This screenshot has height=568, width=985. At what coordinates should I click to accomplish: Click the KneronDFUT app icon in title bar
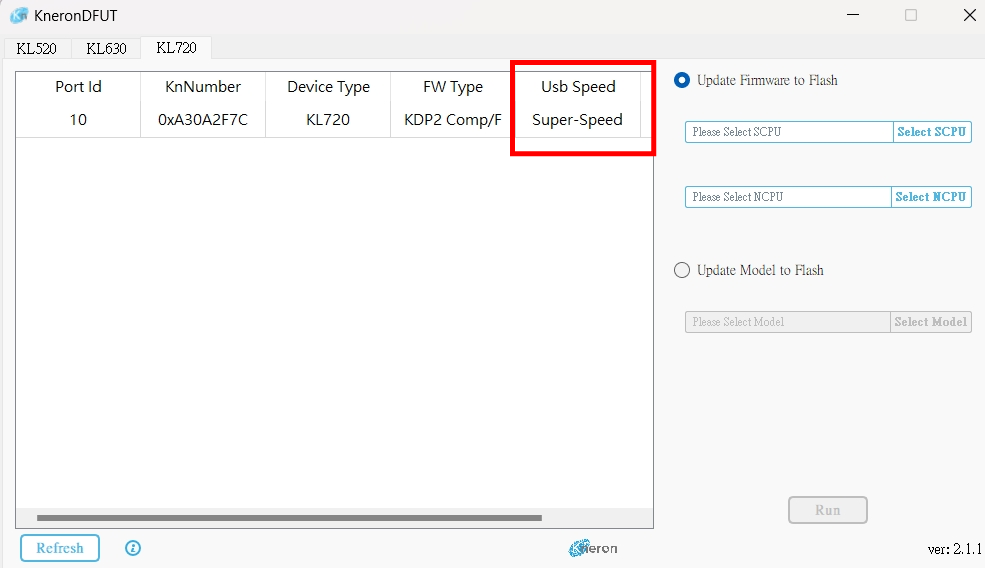click(19, 16)
